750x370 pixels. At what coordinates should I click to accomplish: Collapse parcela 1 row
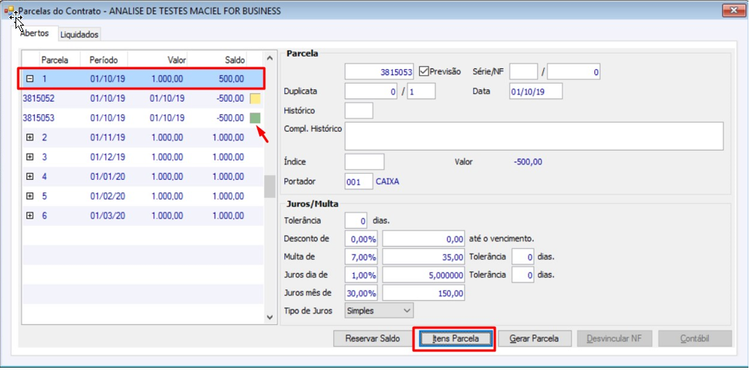point(30,79)
